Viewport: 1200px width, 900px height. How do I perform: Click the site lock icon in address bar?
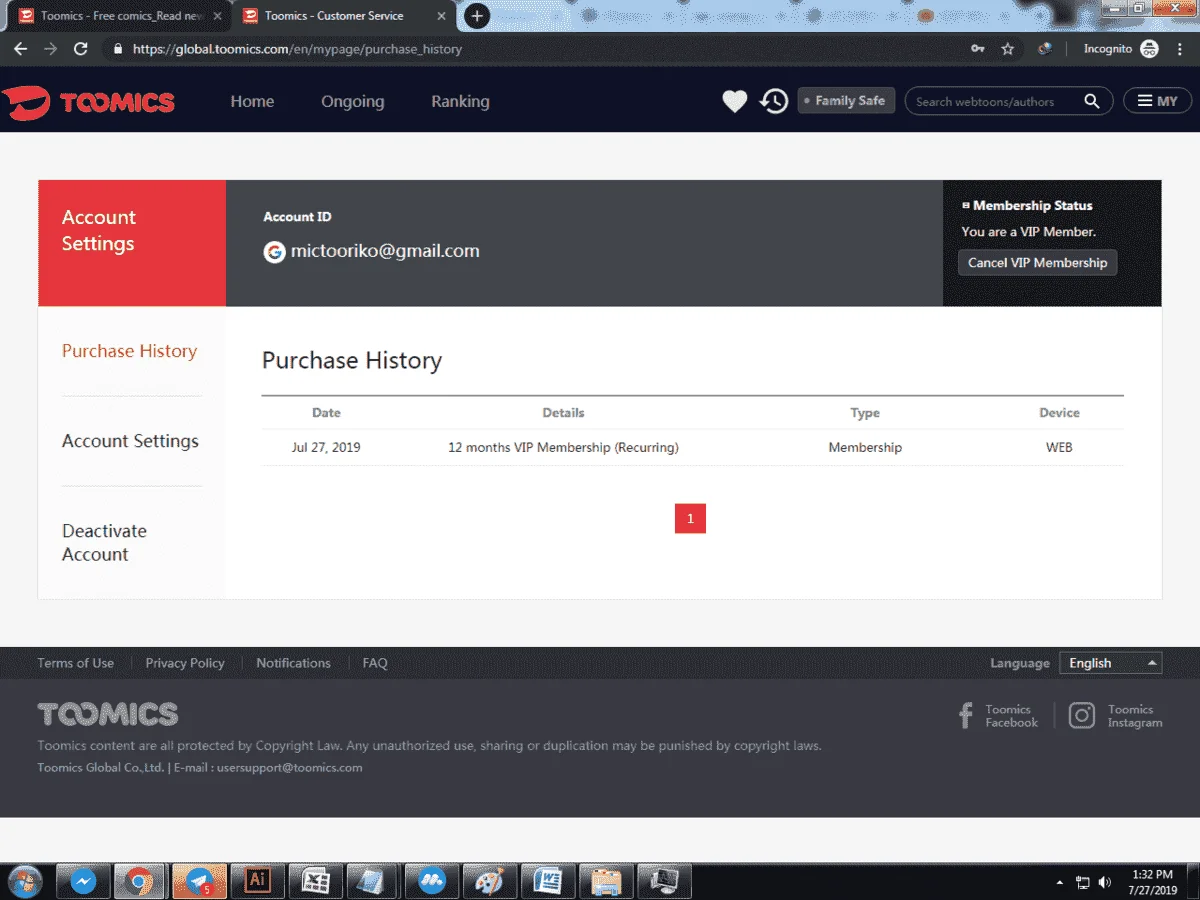[x=118, y=48]
